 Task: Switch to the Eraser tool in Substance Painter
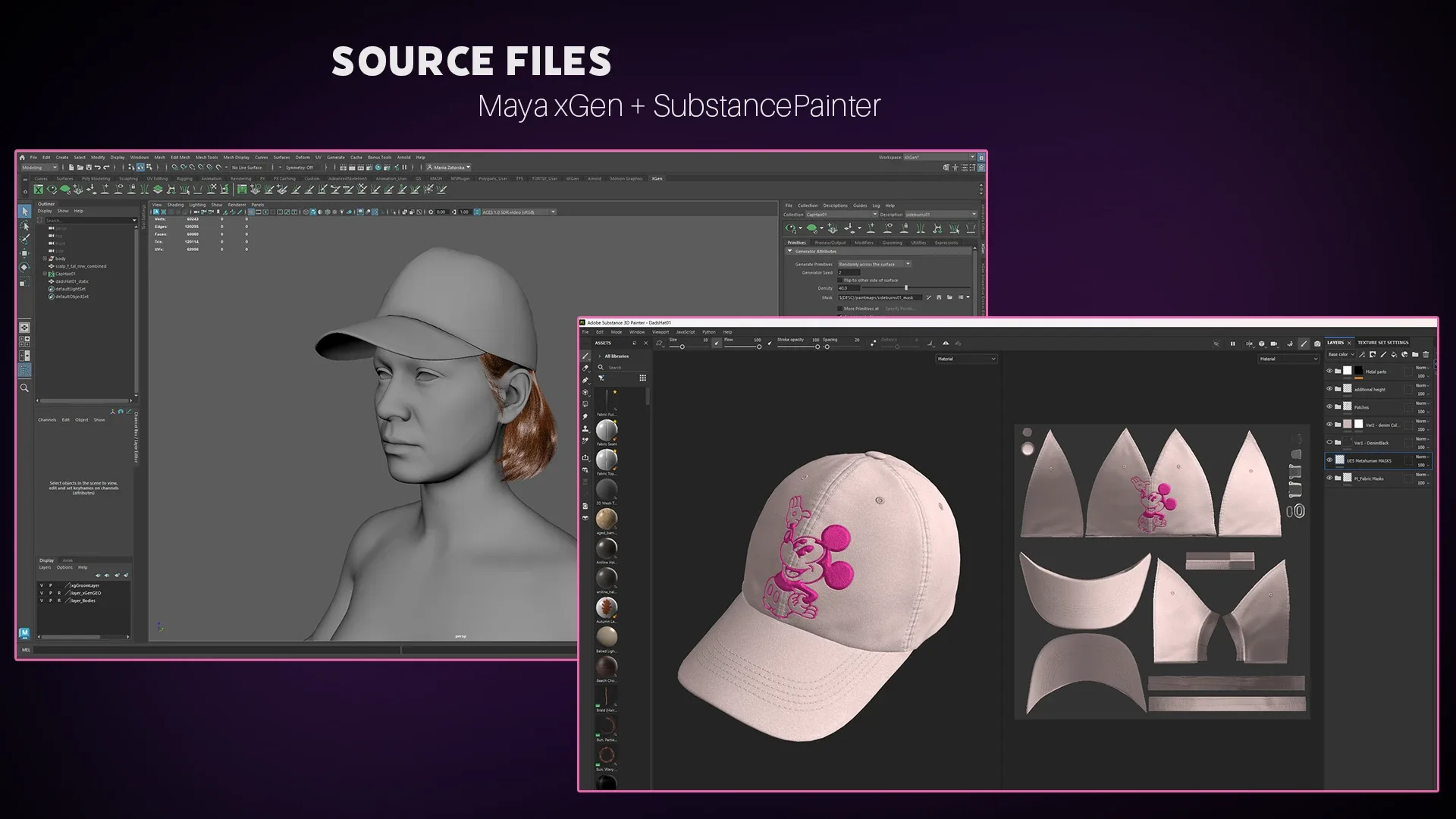[x=585, y=368]
